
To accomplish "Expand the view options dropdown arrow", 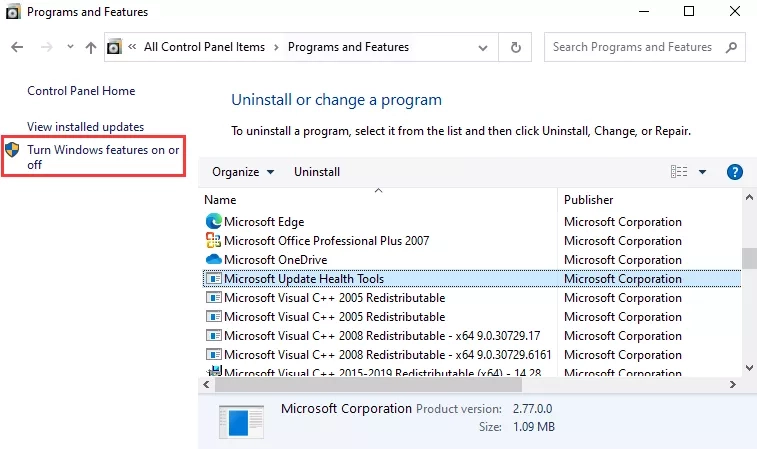I will point(702,172).
